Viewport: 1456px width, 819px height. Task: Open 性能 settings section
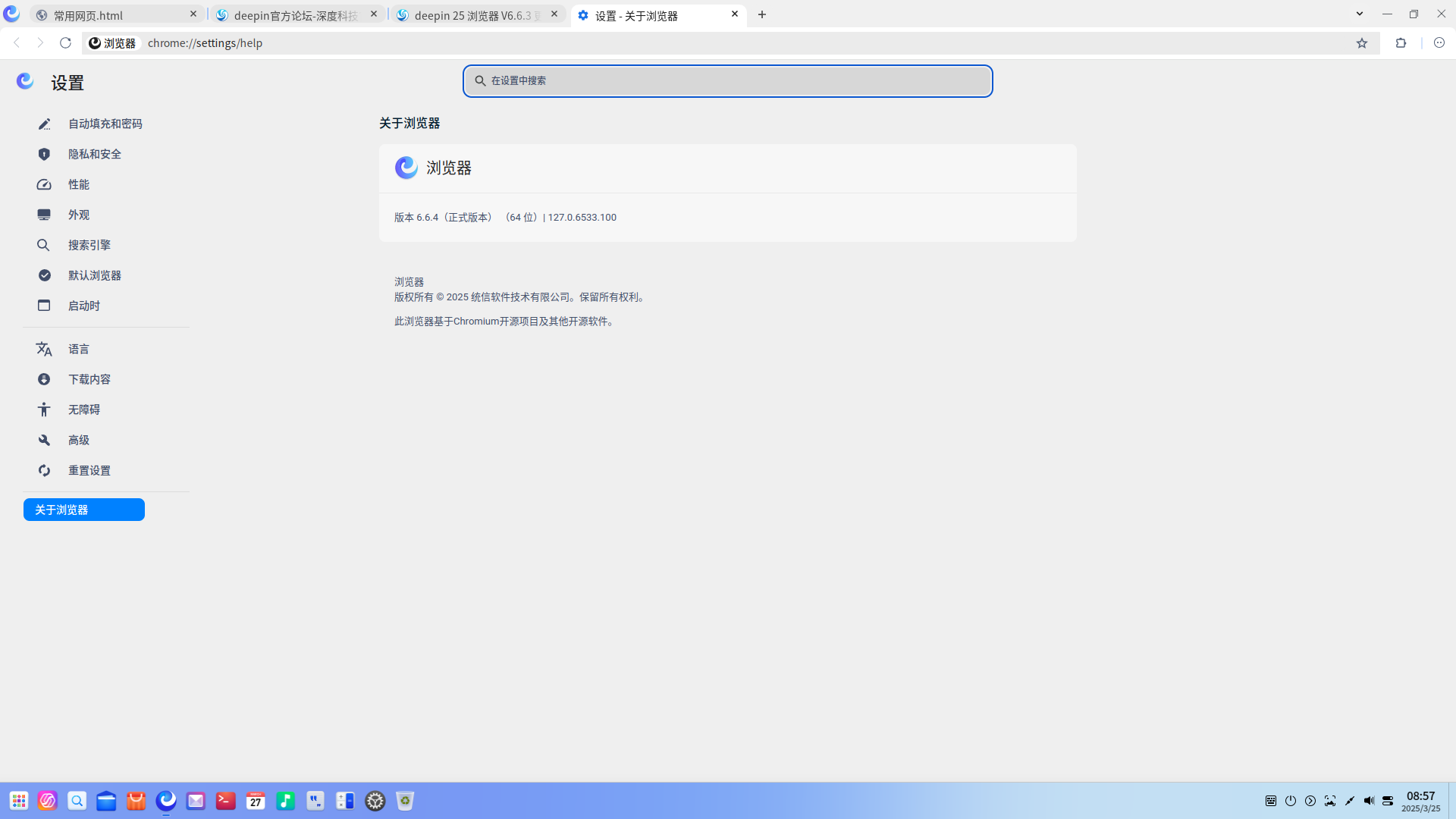tap(79, 184)
